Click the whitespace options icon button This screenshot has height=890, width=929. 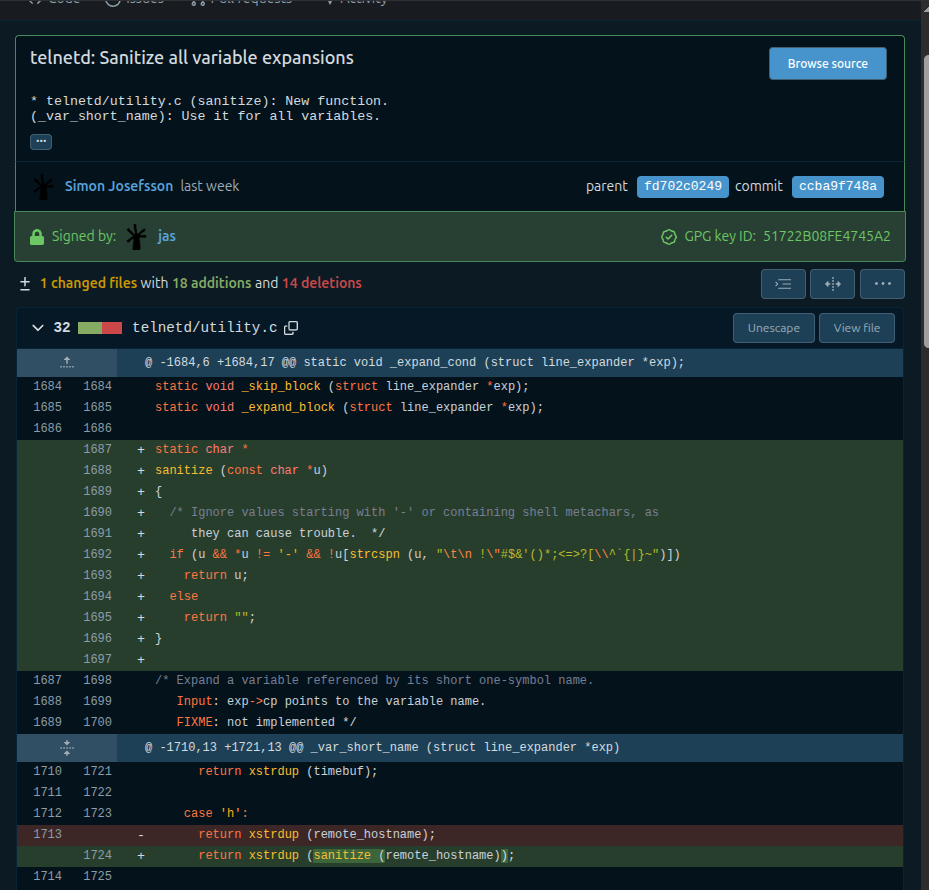click(832, 284)
